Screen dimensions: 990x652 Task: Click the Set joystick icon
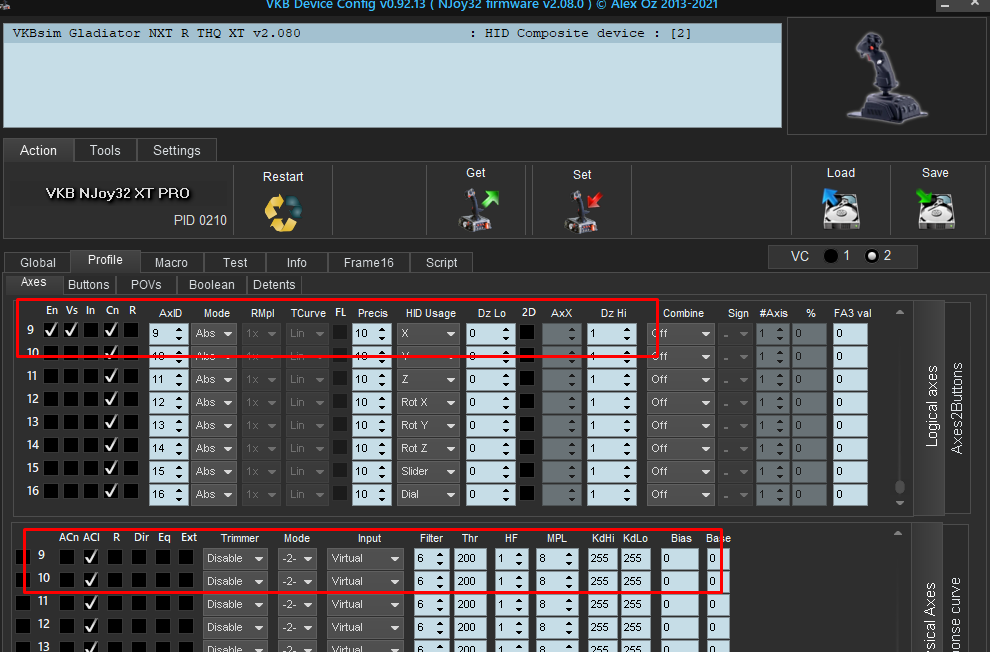click(x=583, y=211)
